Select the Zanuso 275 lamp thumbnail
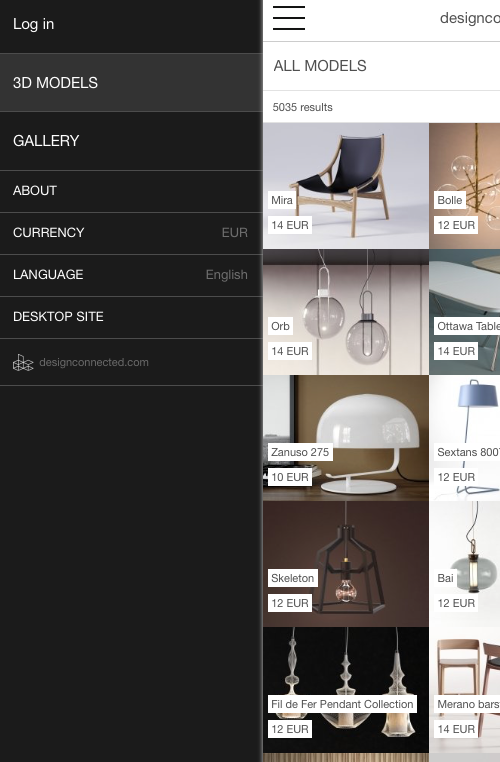The image size is (500, 762). coord(346,438)
